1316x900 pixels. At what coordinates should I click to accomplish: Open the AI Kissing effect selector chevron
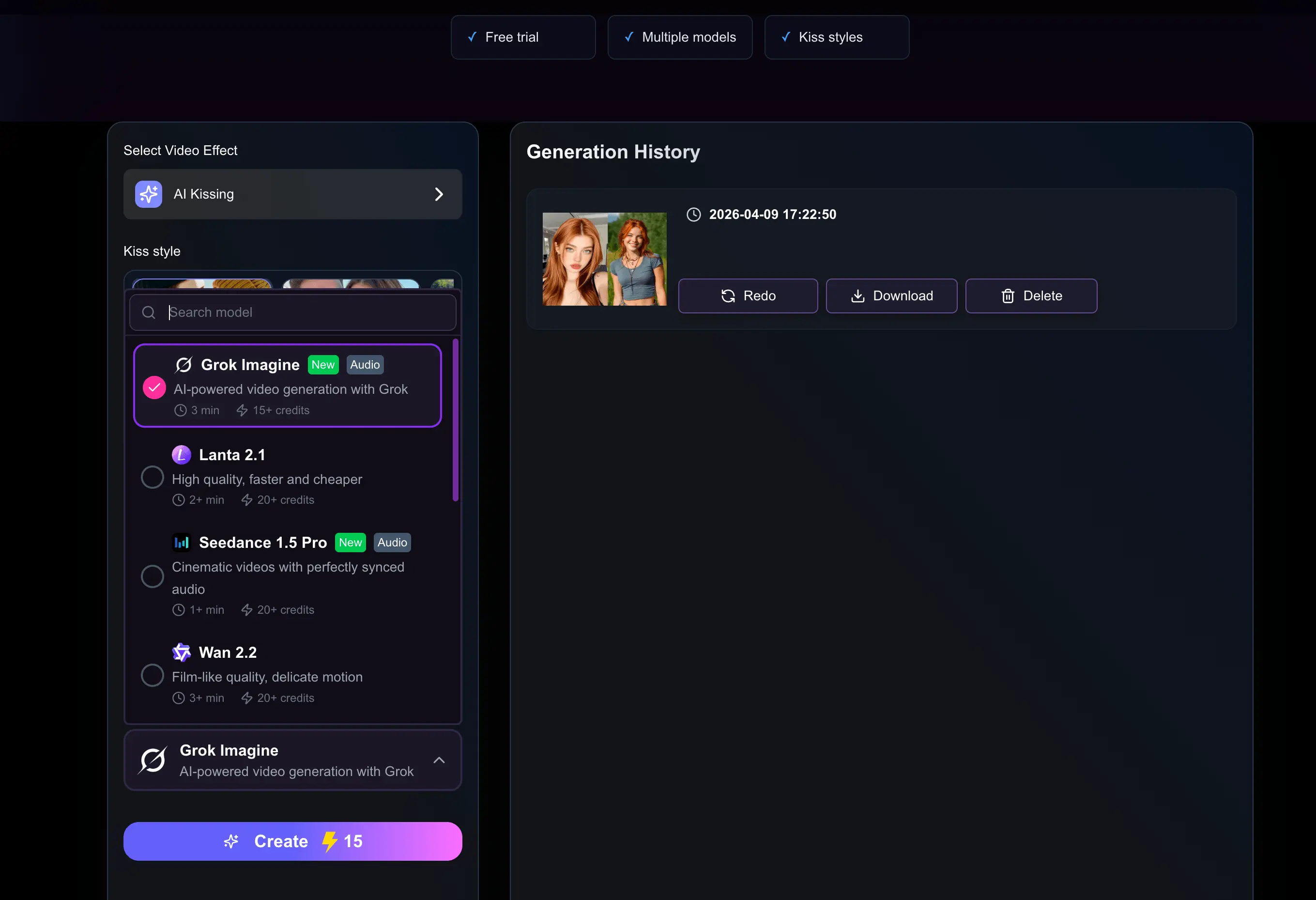point(439,194)
